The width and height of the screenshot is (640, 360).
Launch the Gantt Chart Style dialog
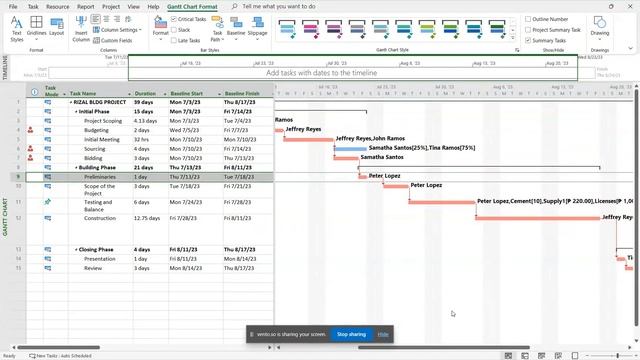click(x=517, y=50)
